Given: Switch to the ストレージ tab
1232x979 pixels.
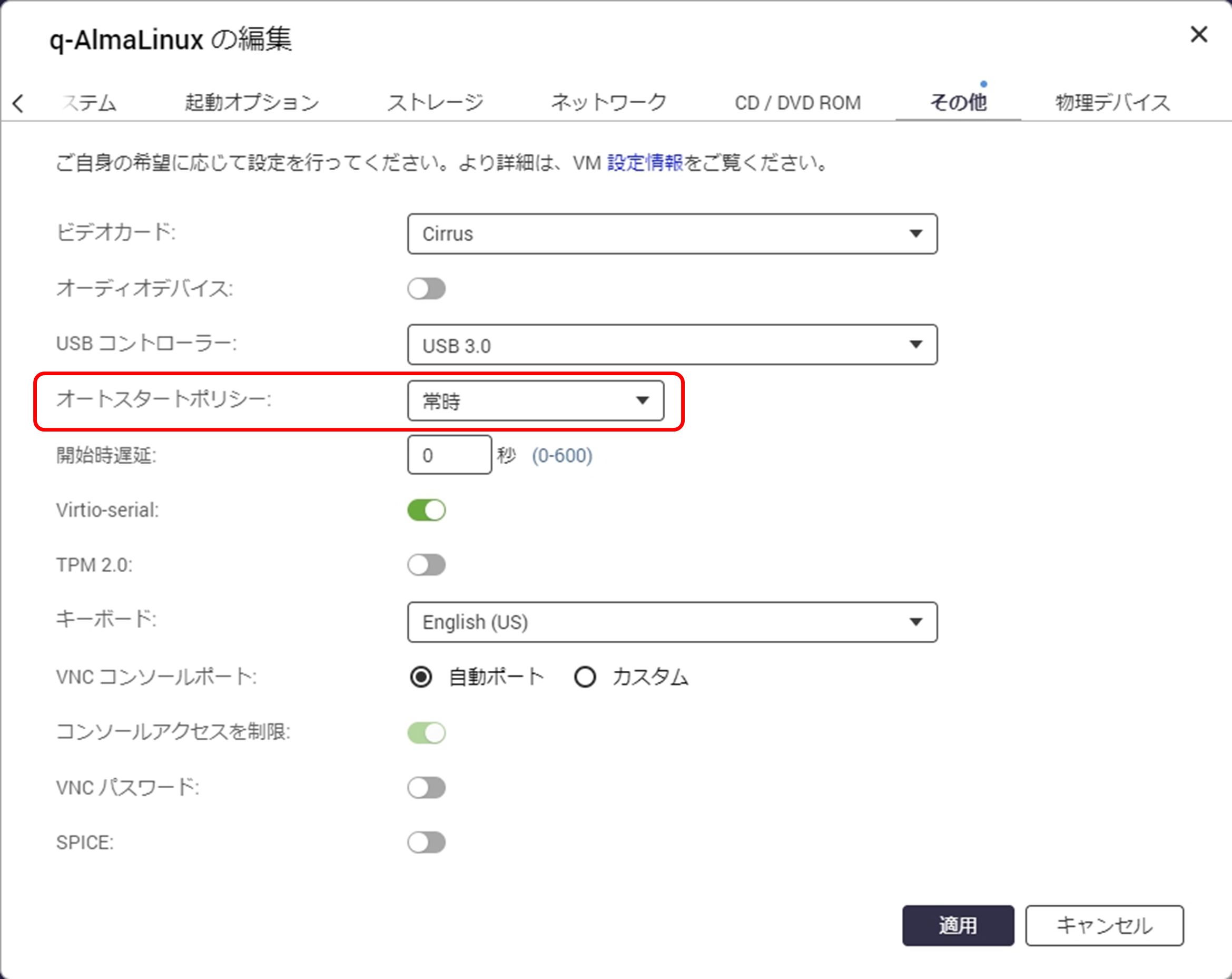Looking at the screenshot, I should click(435, 103).
